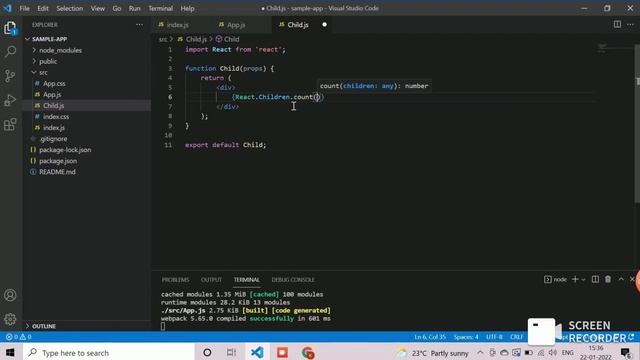
Task: Open the Terminal menu
Action: [x=160, y=8]
